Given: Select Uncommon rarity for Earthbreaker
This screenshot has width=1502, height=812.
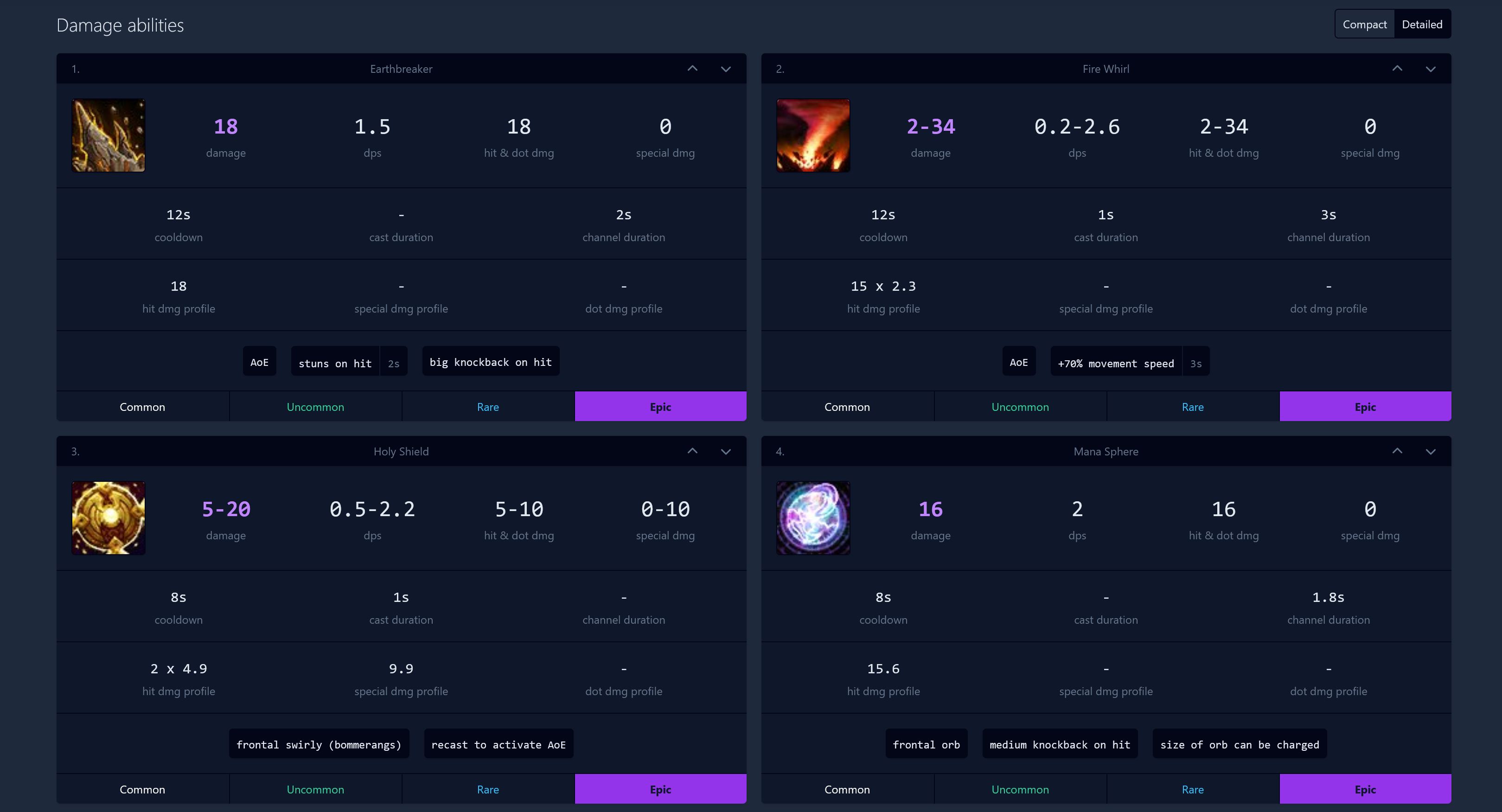Looking at the screenshot, I should pyautogui.click(x=315, y=407).
